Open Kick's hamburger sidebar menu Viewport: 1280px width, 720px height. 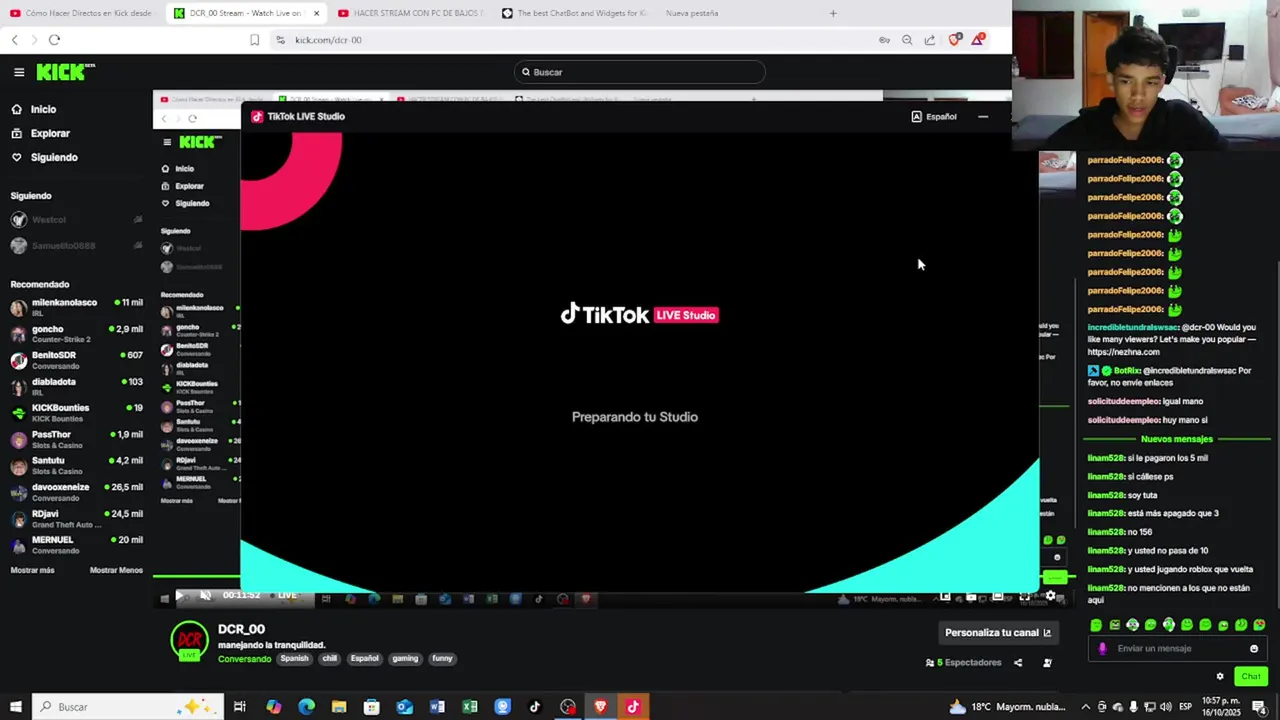[x=19, y=72]
